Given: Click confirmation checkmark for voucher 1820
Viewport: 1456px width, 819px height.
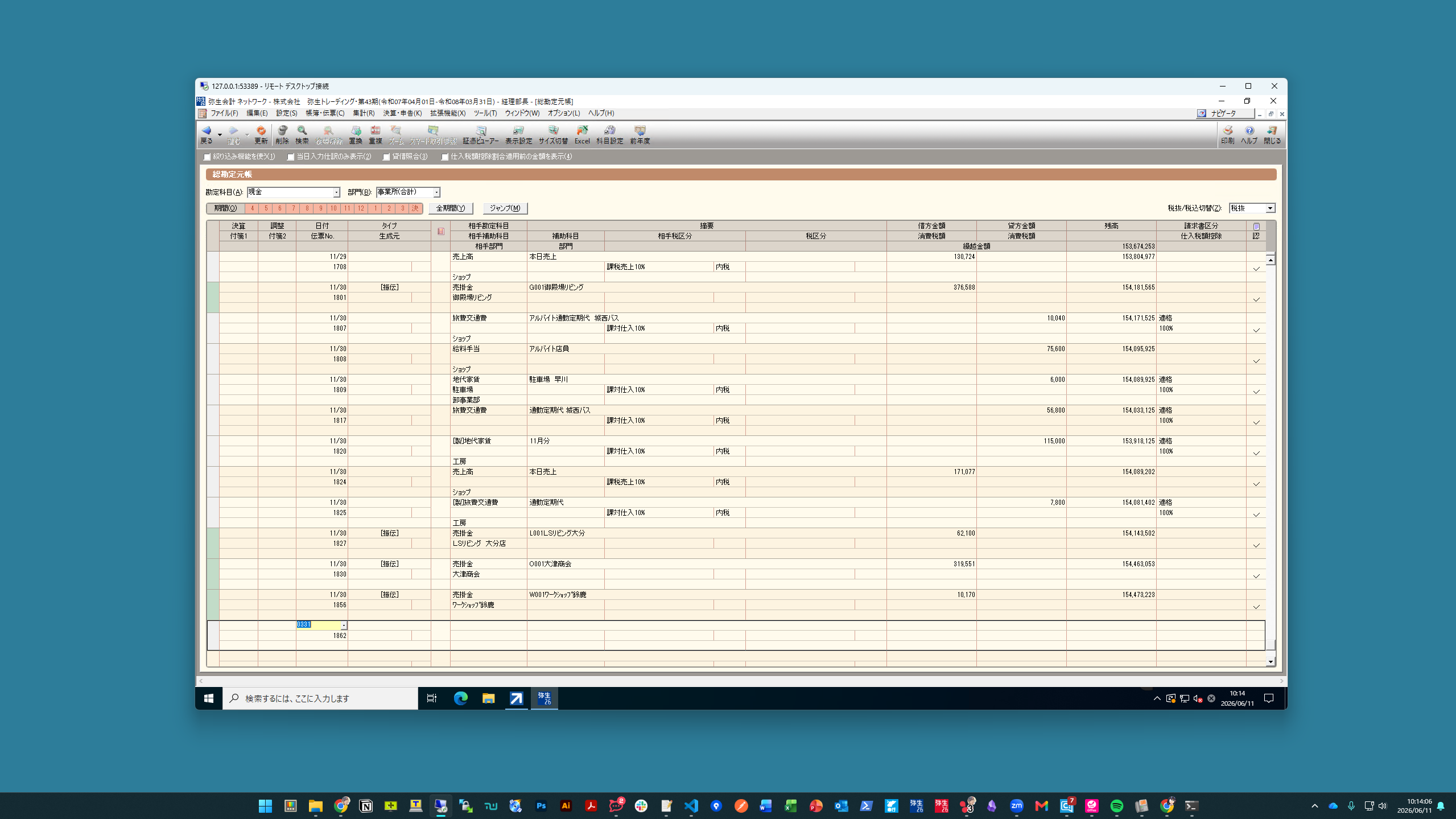Looking at the screenshot, I should click(x=1256, y=453).
